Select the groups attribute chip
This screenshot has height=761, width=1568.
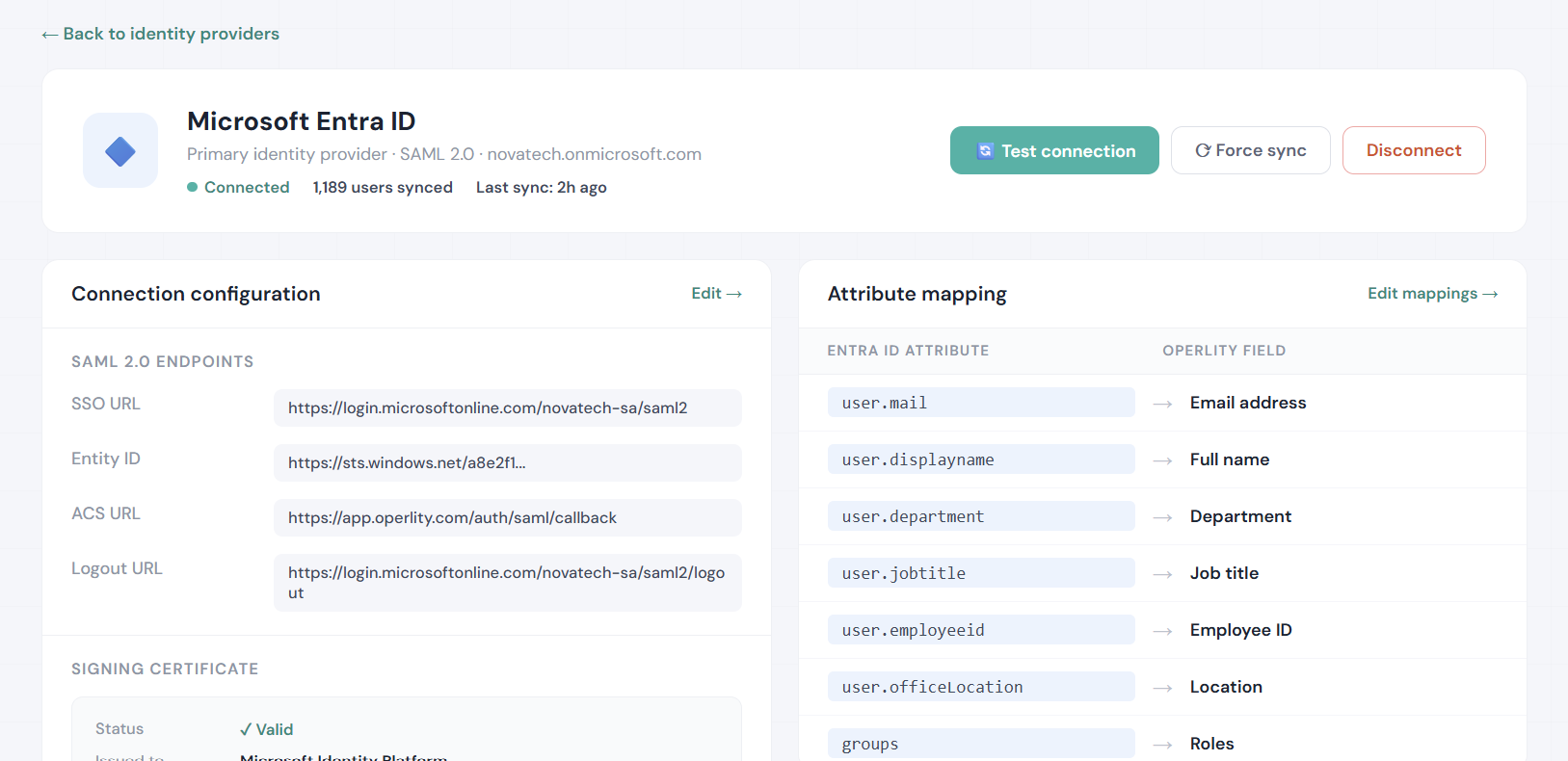point(981,744)
